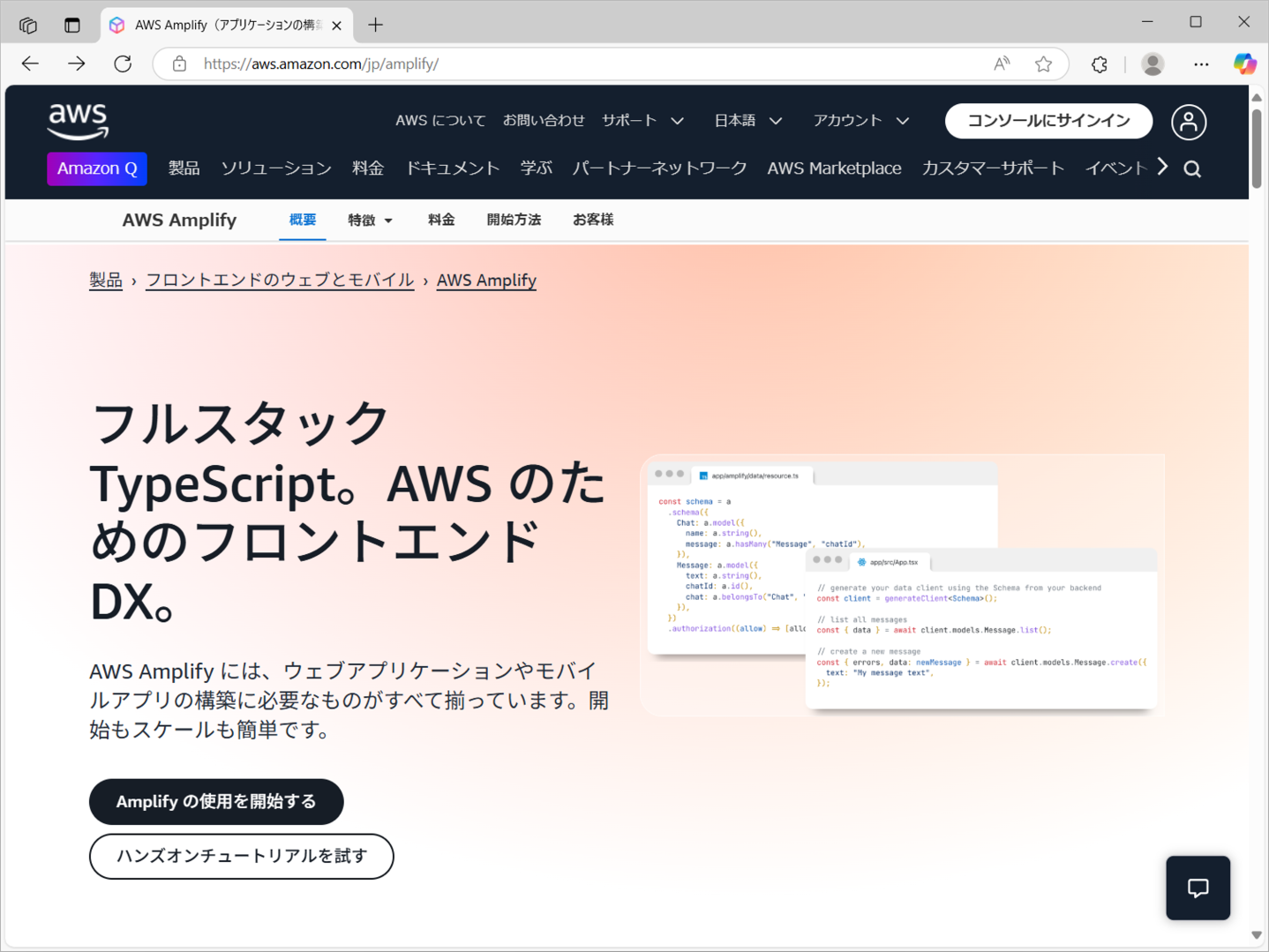
Task: Open カスタマーサポート menu item
Action: 993,168
